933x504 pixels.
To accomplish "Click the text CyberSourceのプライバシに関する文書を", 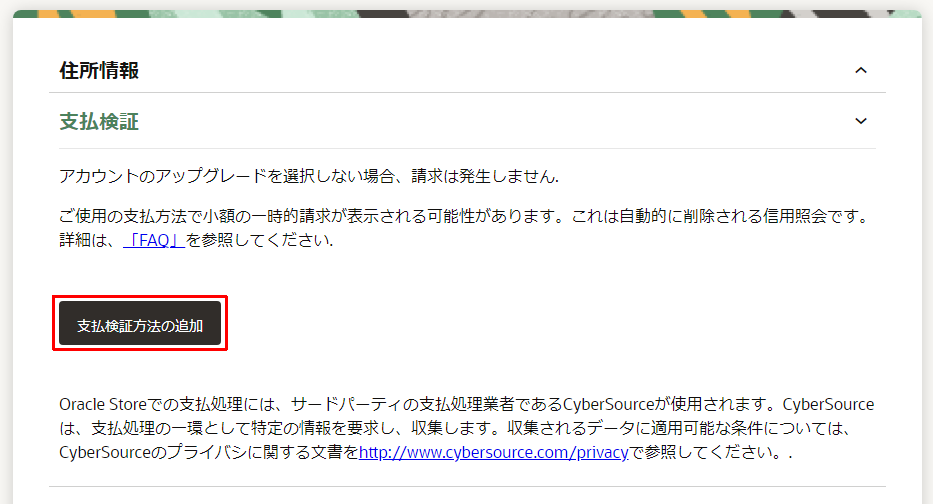I will (x=209, y=452).
